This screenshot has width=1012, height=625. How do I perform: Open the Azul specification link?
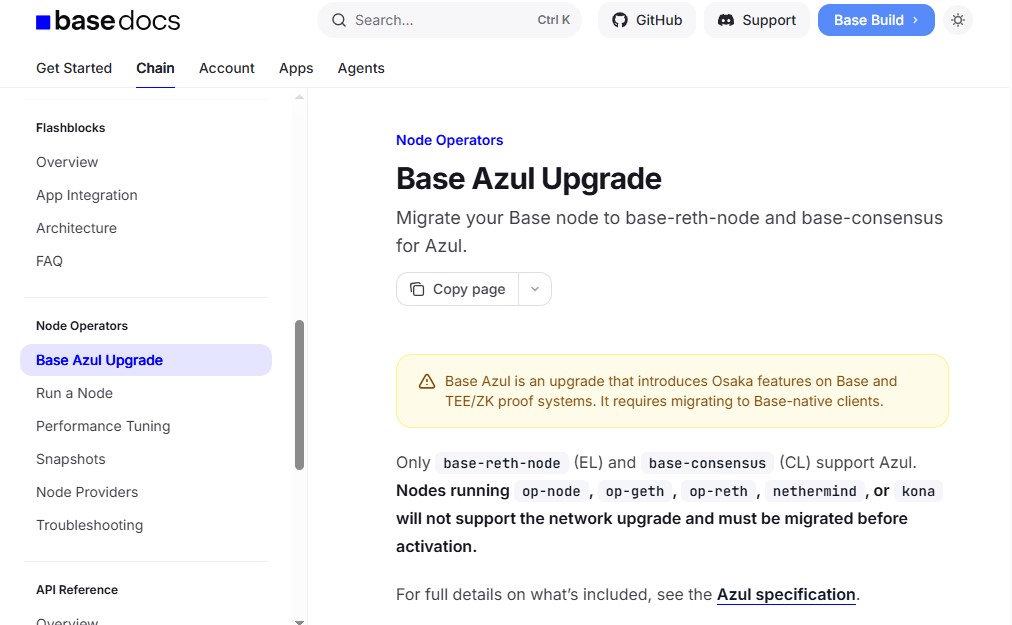tap(786, 595)
